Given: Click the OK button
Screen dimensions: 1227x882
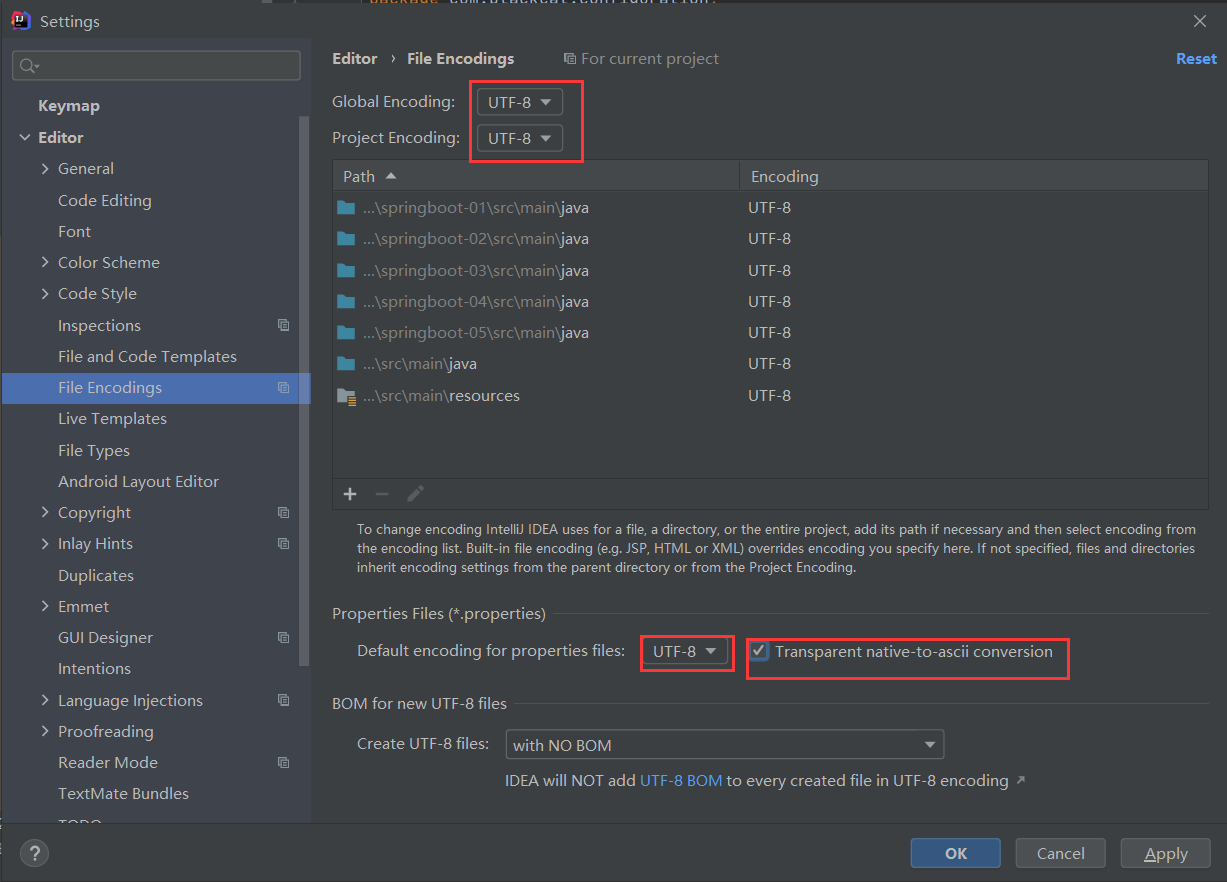Looking at the screenshot, I should click(x=956, y=853).
